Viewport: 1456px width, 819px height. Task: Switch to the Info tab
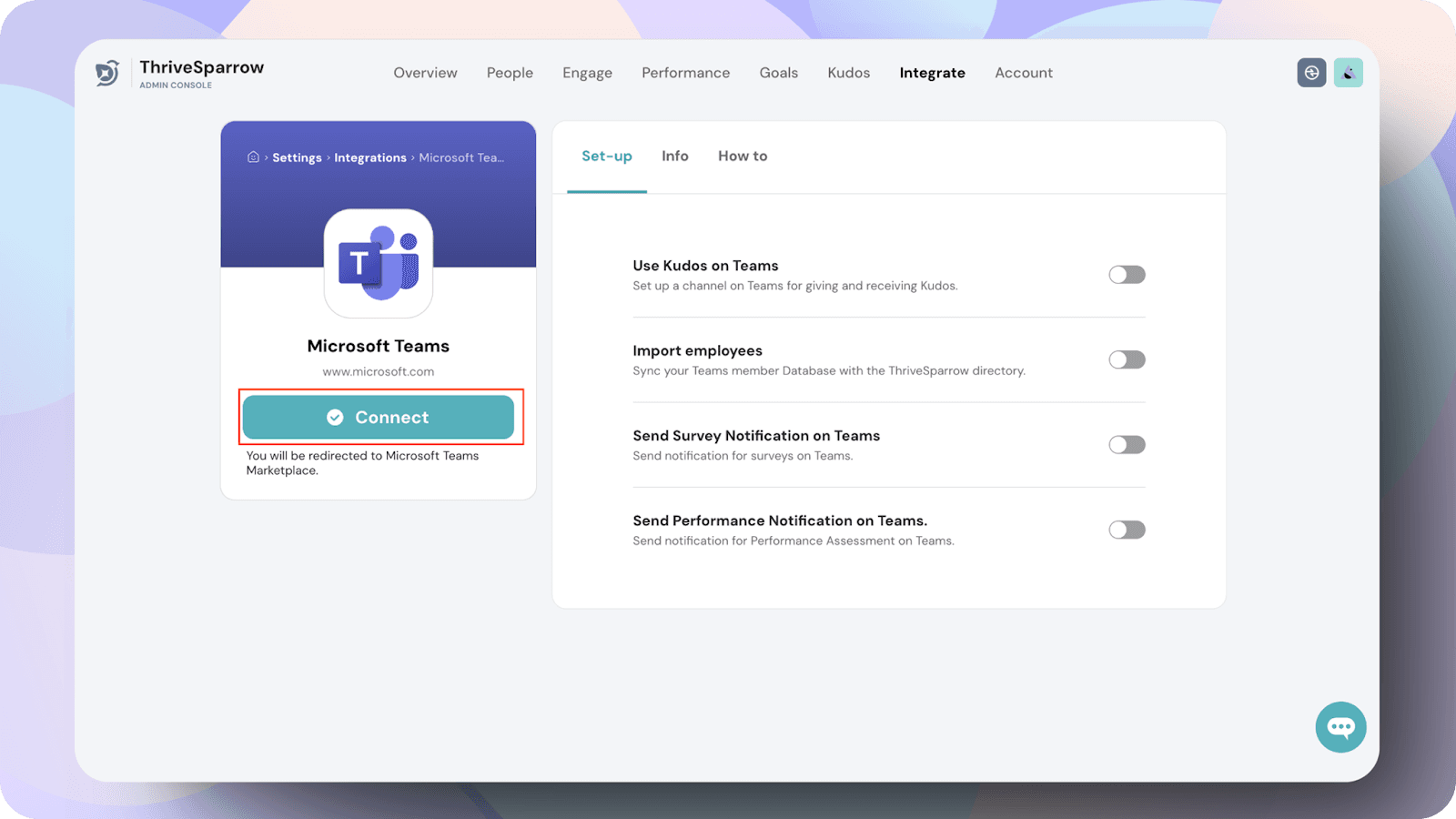point(674,157)
